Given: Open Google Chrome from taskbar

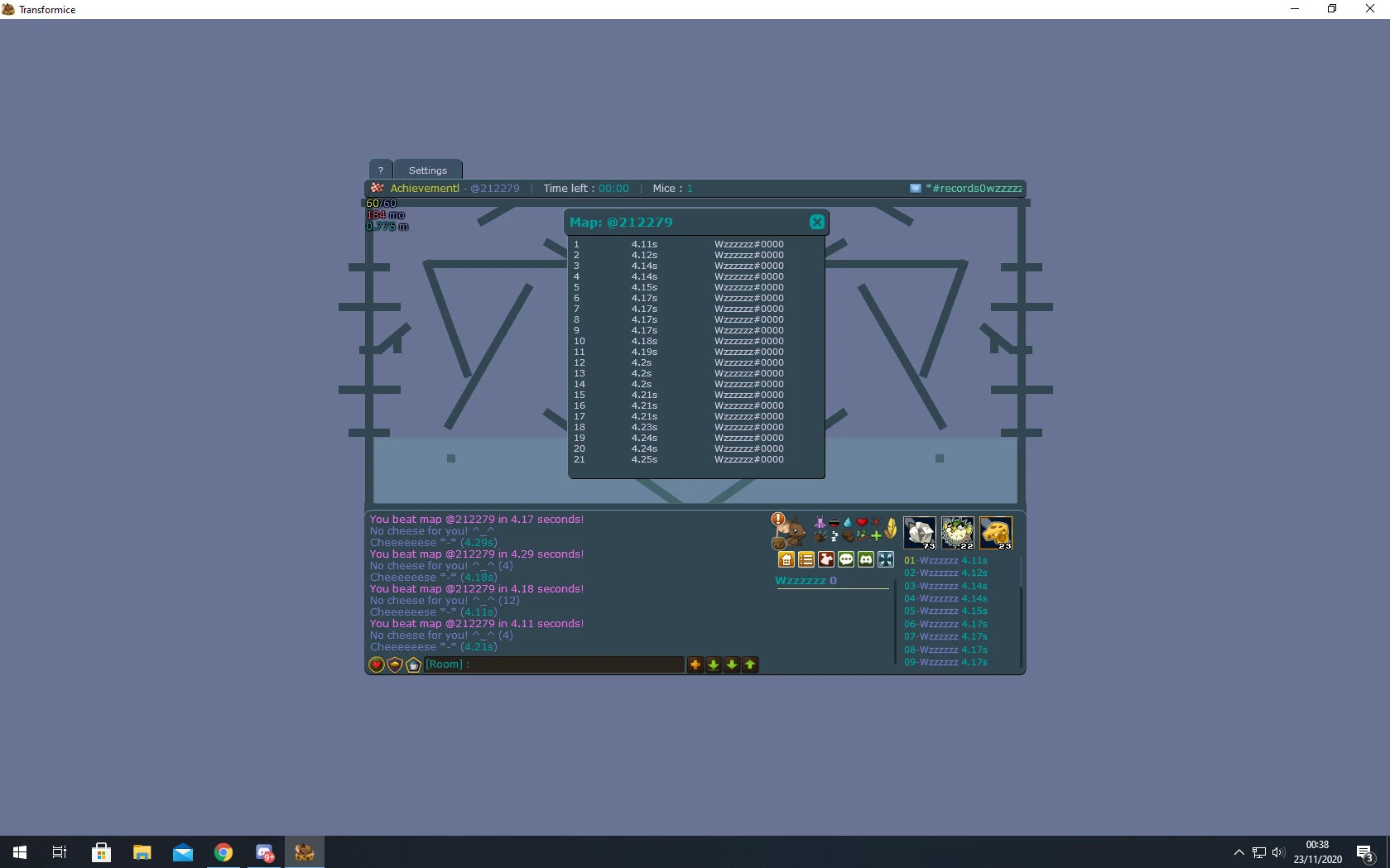Looking at the screenshot, I should [224, 851].
